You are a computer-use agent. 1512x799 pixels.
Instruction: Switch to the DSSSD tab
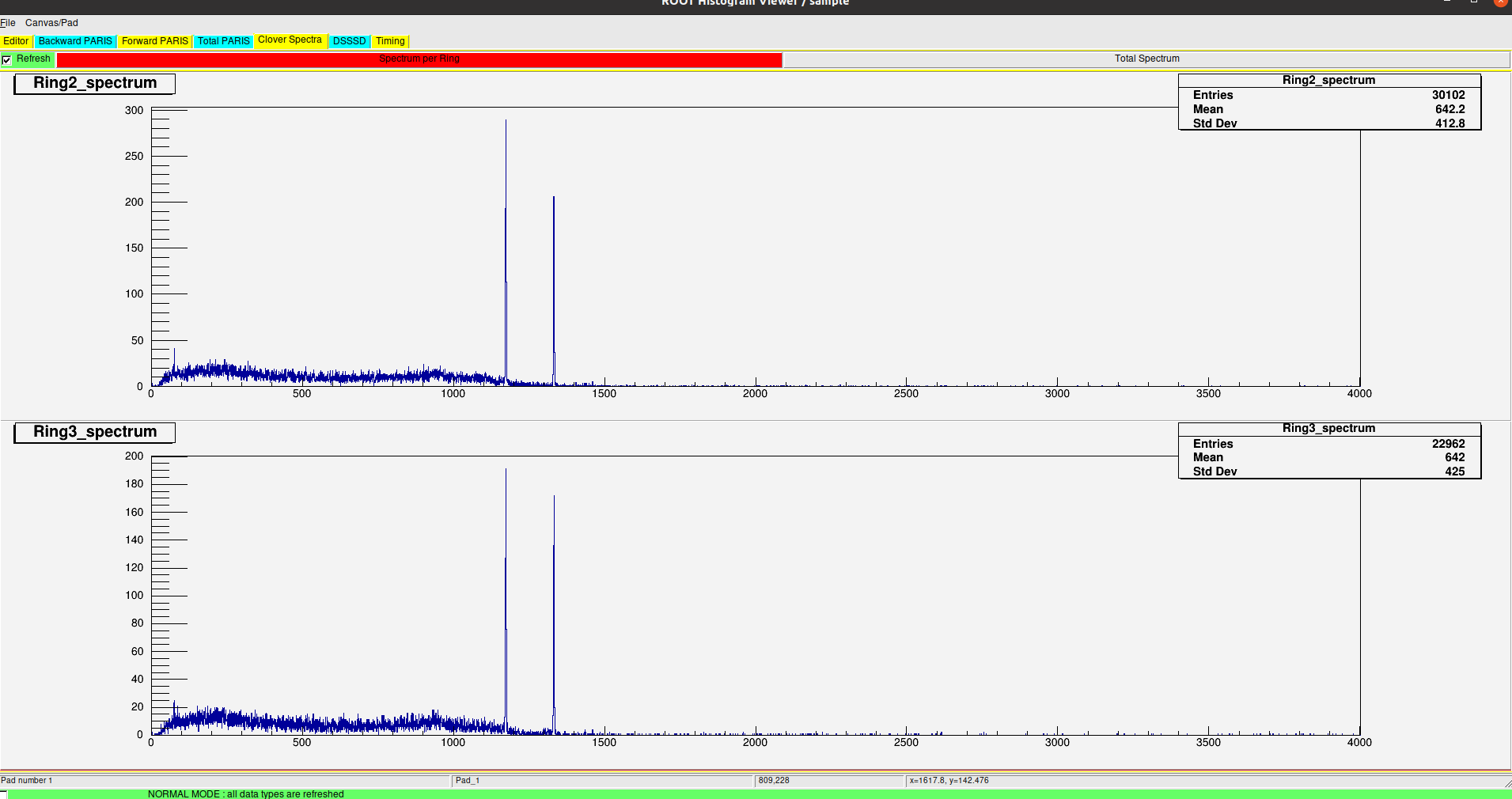349,41
